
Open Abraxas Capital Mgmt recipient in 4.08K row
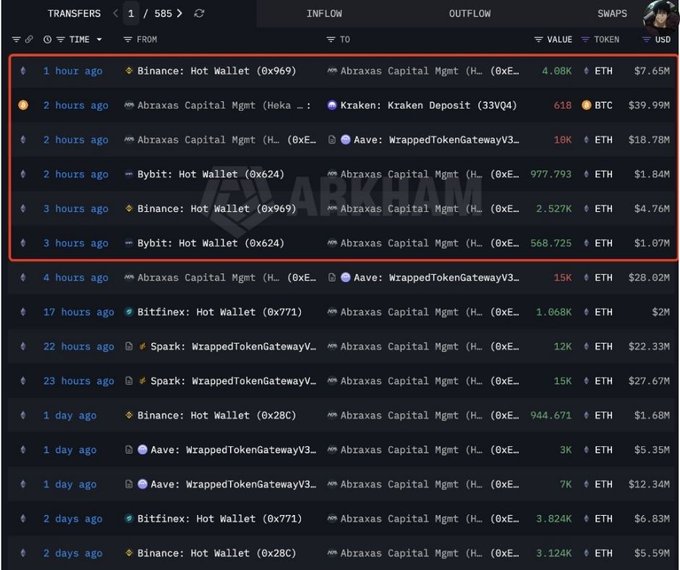tap(429, 71)
